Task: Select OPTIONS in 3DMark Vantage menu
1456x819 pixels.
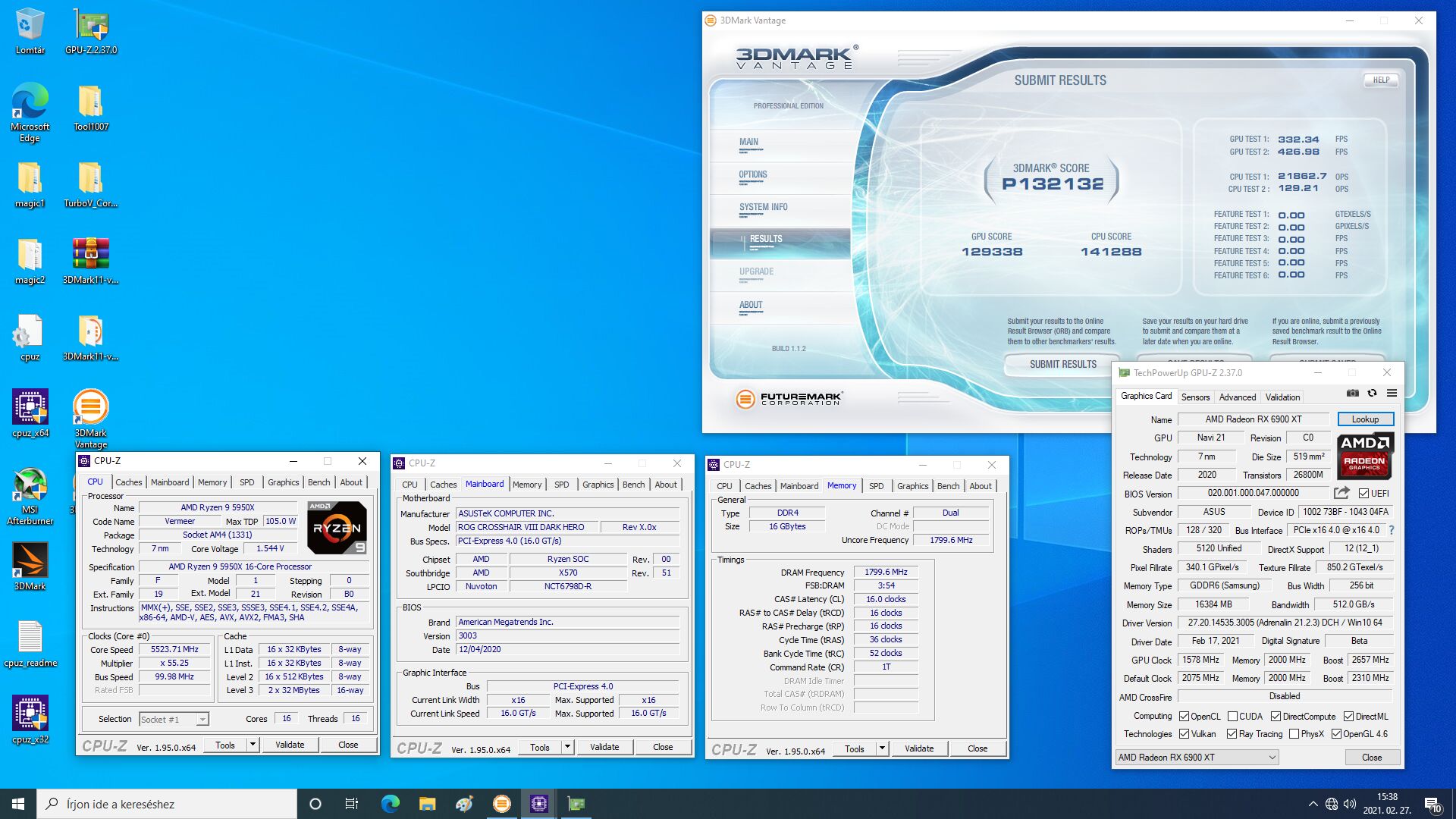Action: [753, 175]
